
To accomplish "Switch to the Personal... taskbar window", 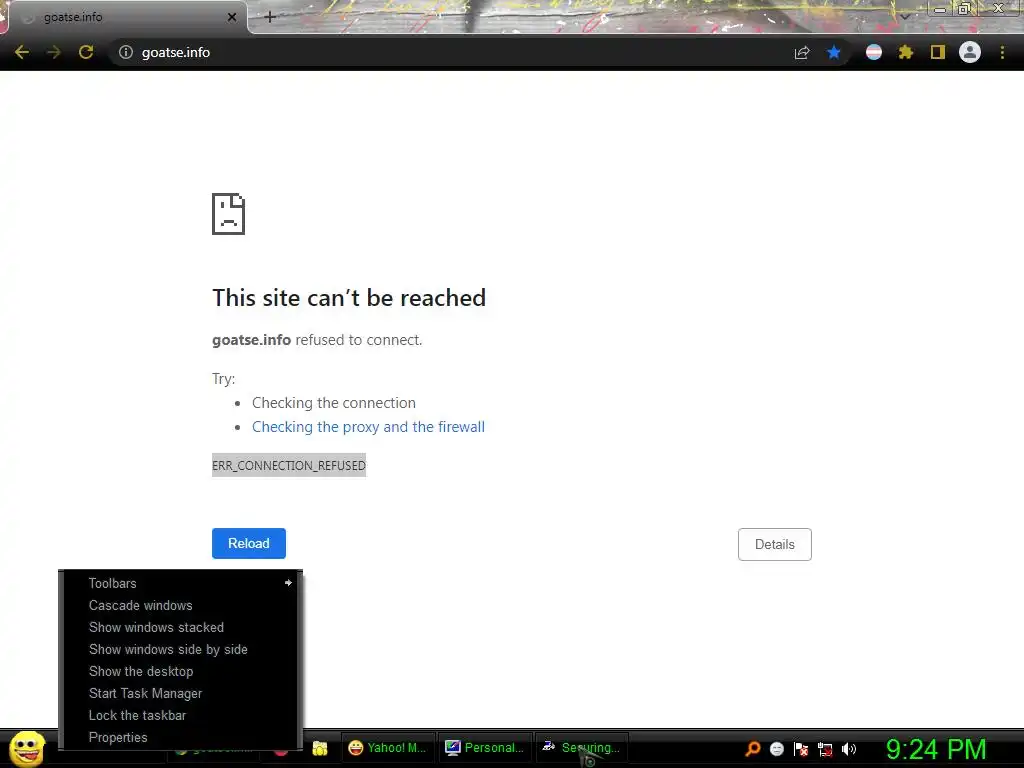I will (485, 748).
